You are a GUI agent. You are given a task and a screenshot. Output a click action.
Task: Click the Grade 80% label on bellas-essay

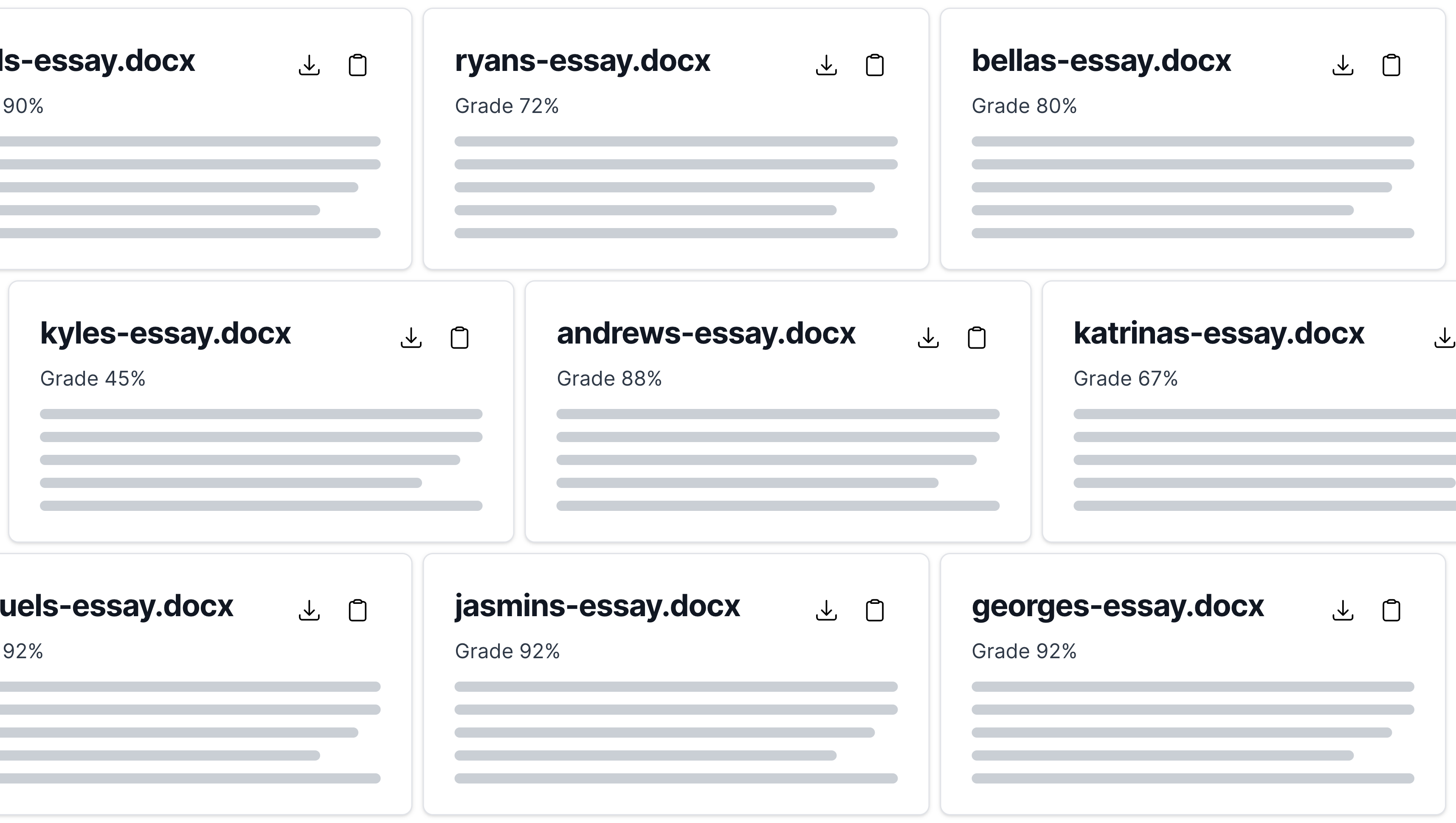pyautogui.click(x=1024, y=106)
